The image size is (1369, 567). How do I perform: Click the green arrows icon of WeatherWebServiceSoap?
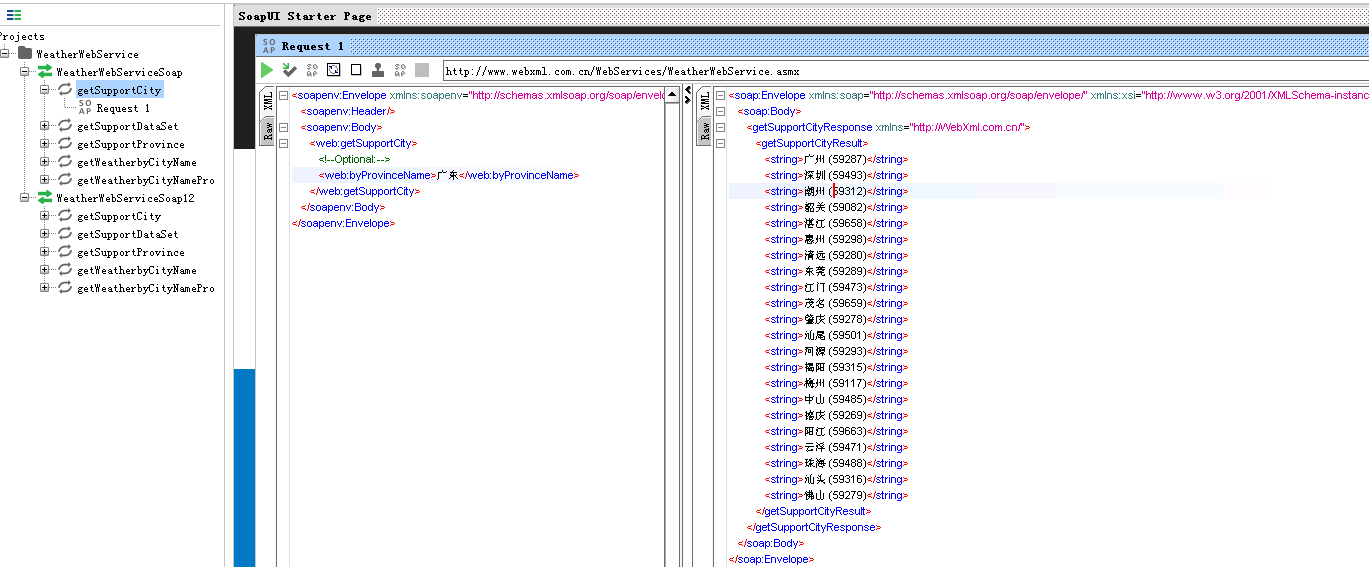click(x=45, y=72)
